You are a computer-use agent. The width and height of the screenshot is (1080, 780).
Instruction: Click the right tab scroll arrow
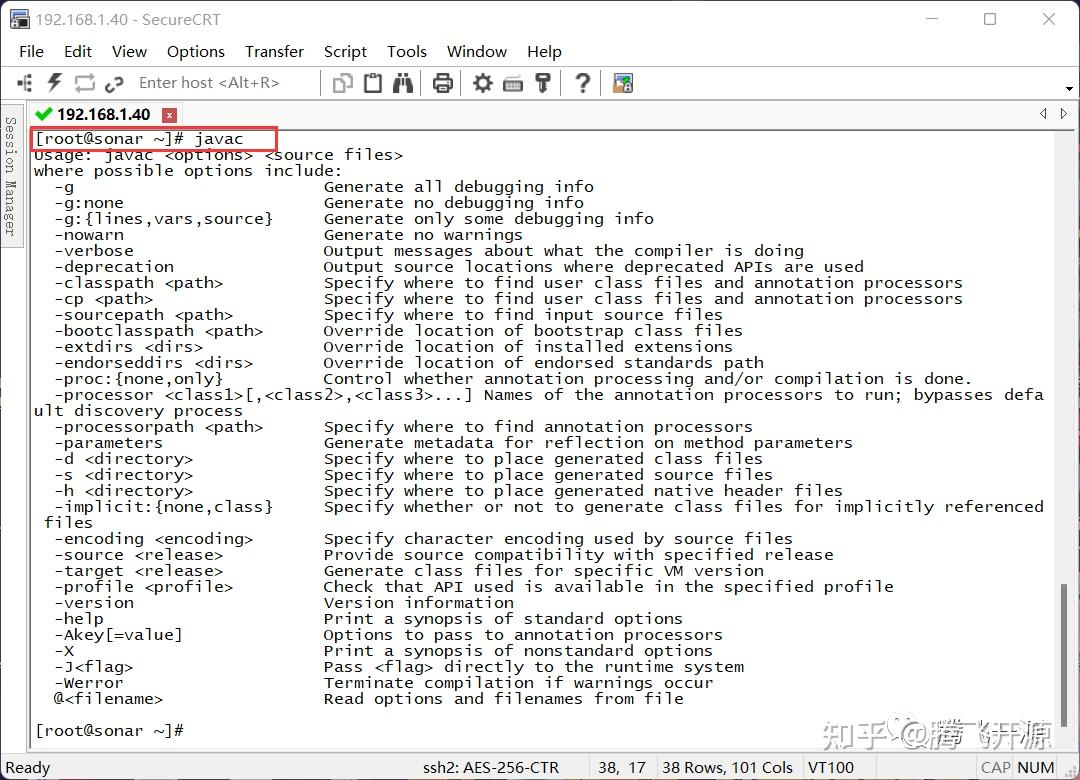[1064, 114]
